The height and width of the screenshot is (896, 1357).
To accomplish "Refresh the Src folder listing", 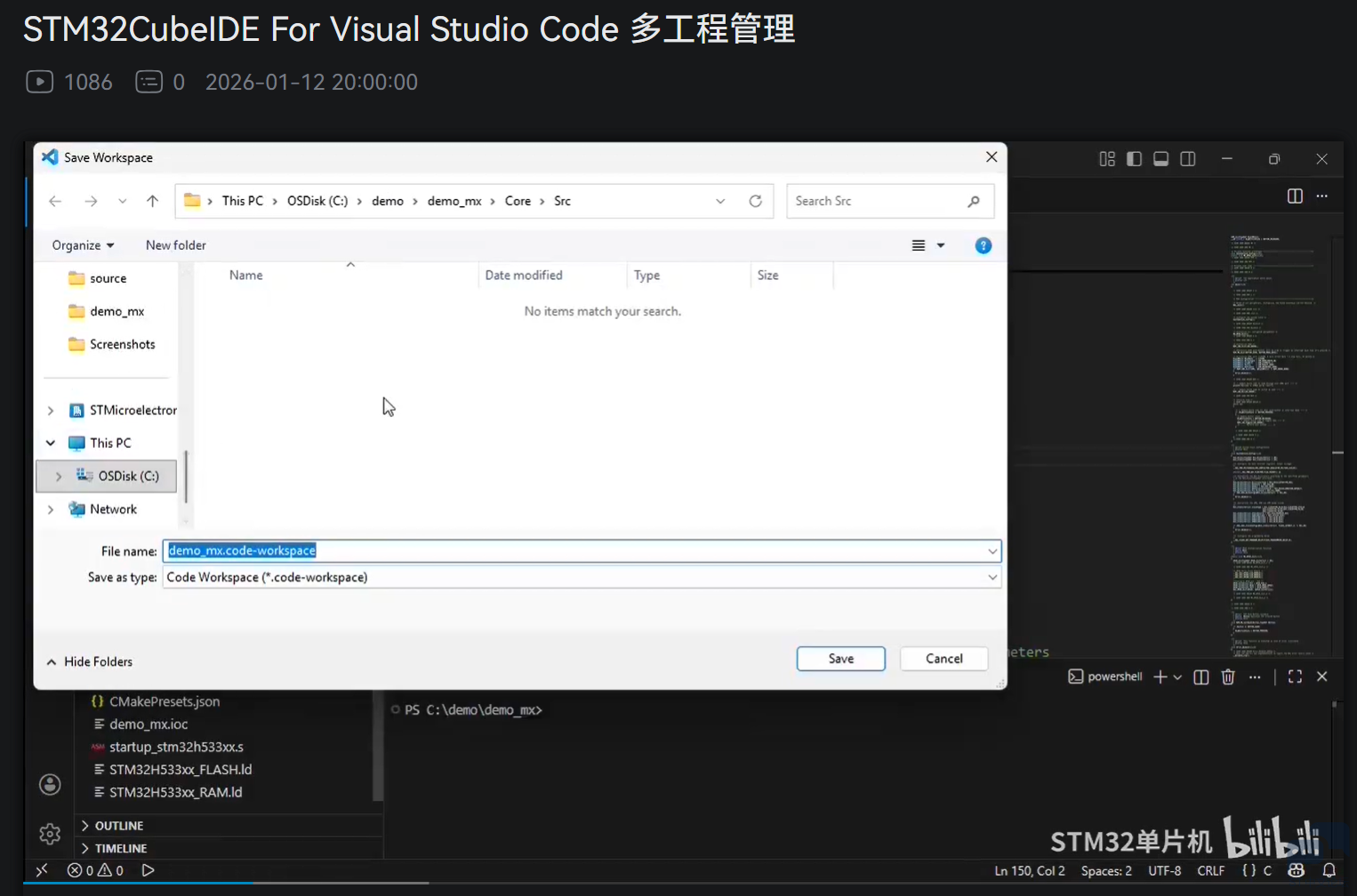I will coord(756,201).
